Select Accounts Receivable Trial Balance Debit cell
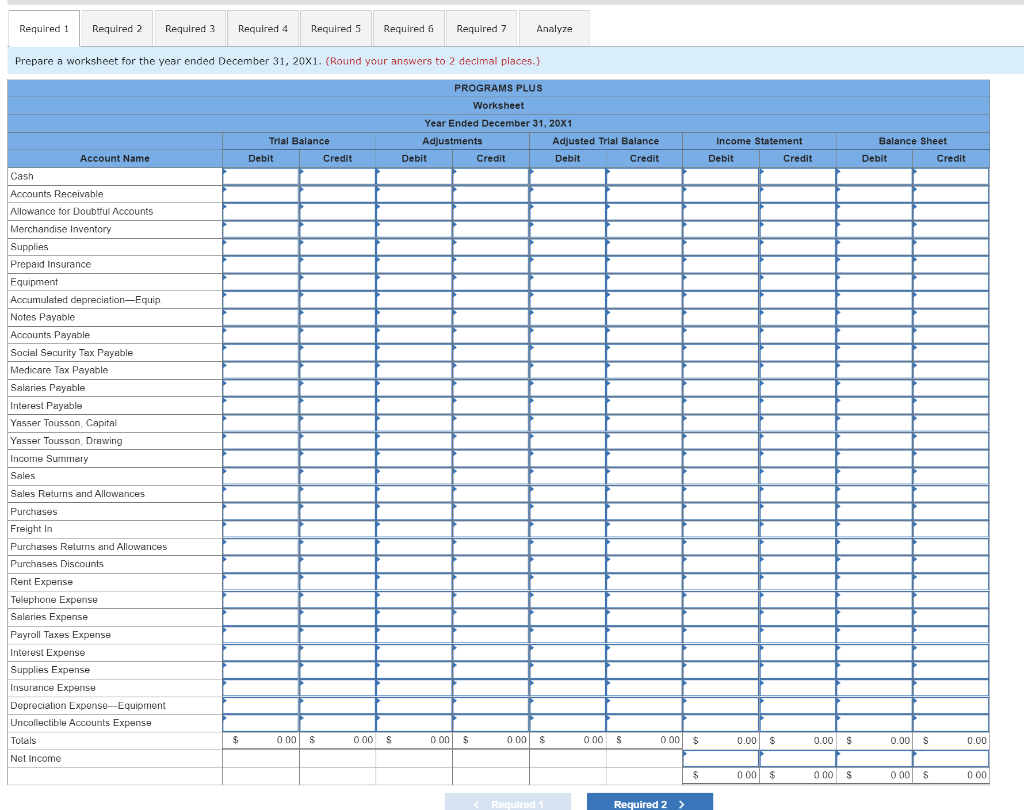The width and height of the screenshot is (1024, 810). 261,194
